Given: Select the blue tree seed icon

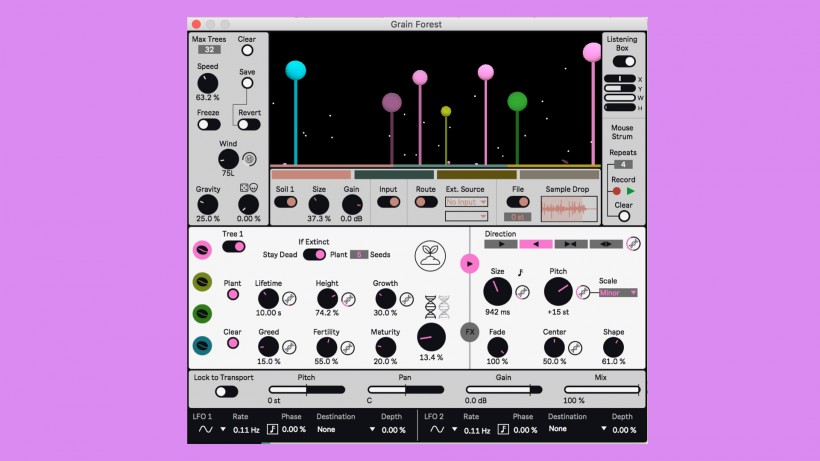Looking at the screenshot, I should pos(203,344).
